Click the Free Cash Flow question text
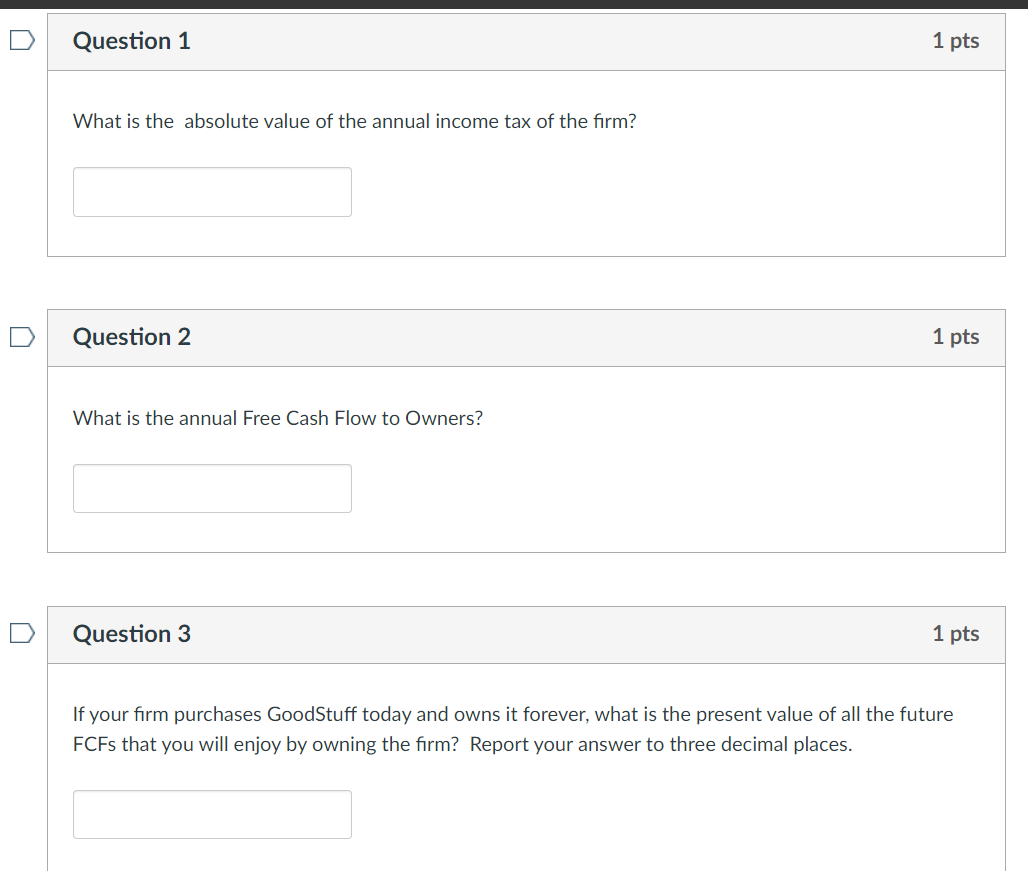The image size is (1028, 871). (x=277, y=418)
